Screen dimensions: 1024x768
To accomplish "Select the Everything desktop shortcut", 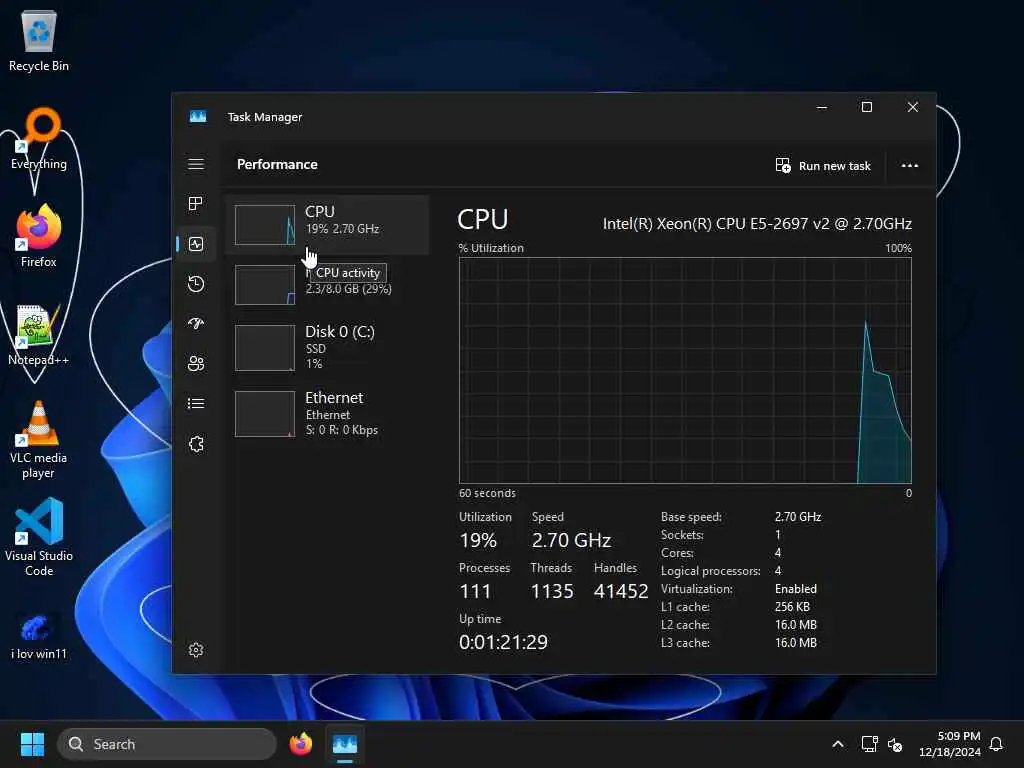I will [x=39, y=138].
